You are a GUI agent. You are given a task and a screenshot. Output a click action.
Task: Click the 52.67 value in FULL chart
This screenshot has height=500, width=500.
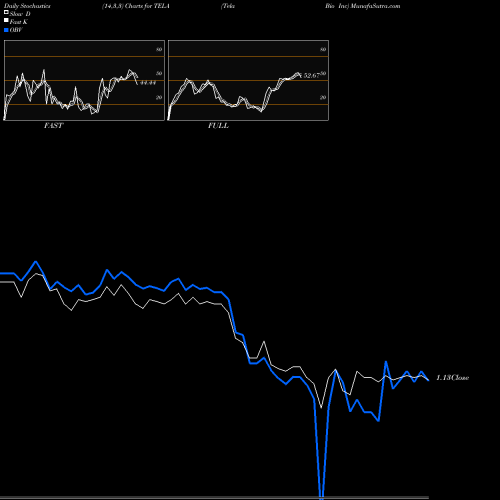[x=312, y=76]
